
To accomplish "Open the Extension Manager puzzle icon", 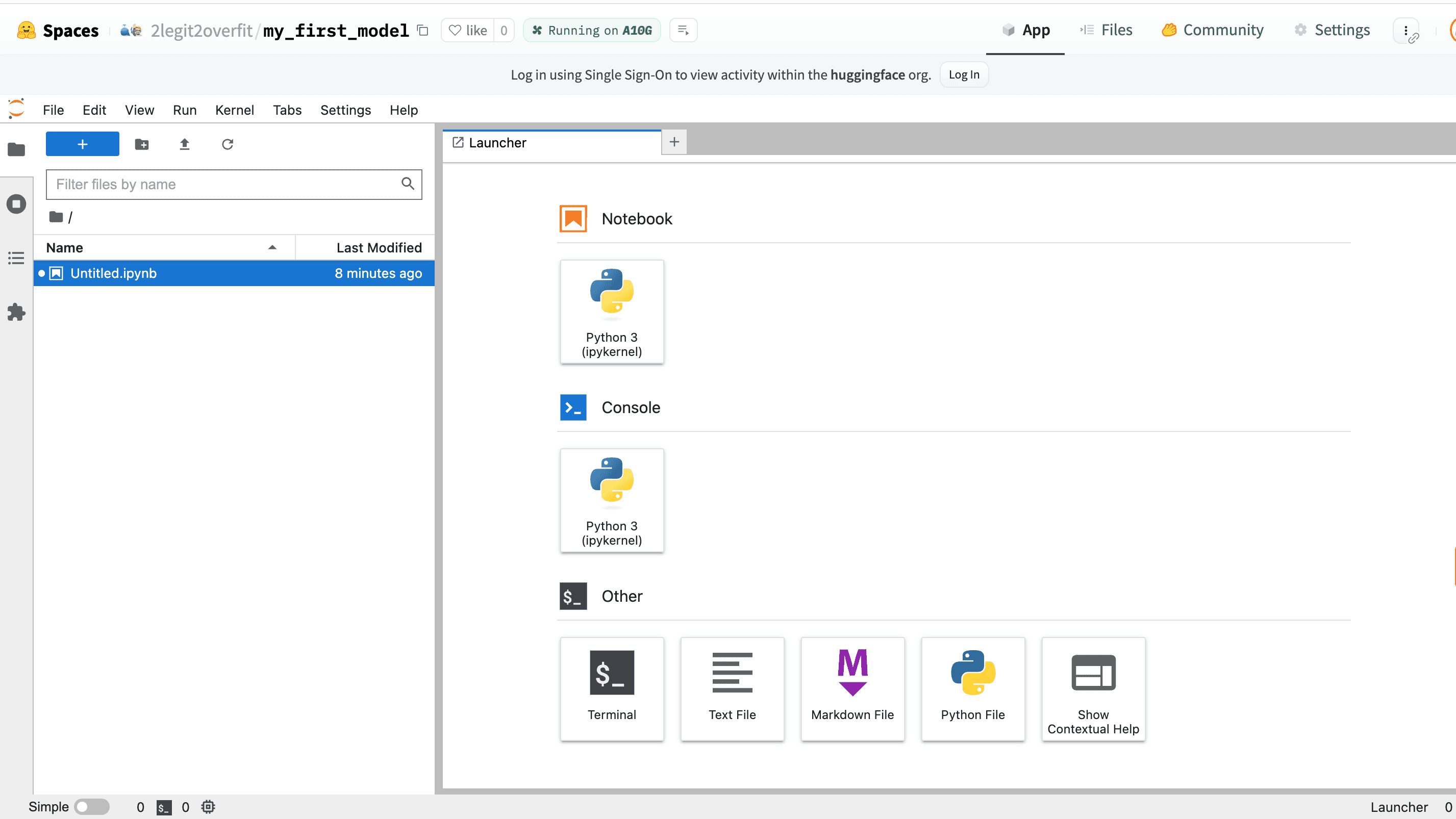I will pos(16,312).
